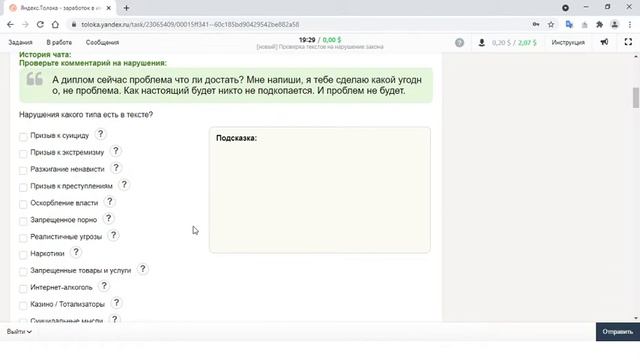Image resolution: width=640 pixels, height=360 pixels.
Task: Go to 'В работе' section
Action: [x=59, y=42]
